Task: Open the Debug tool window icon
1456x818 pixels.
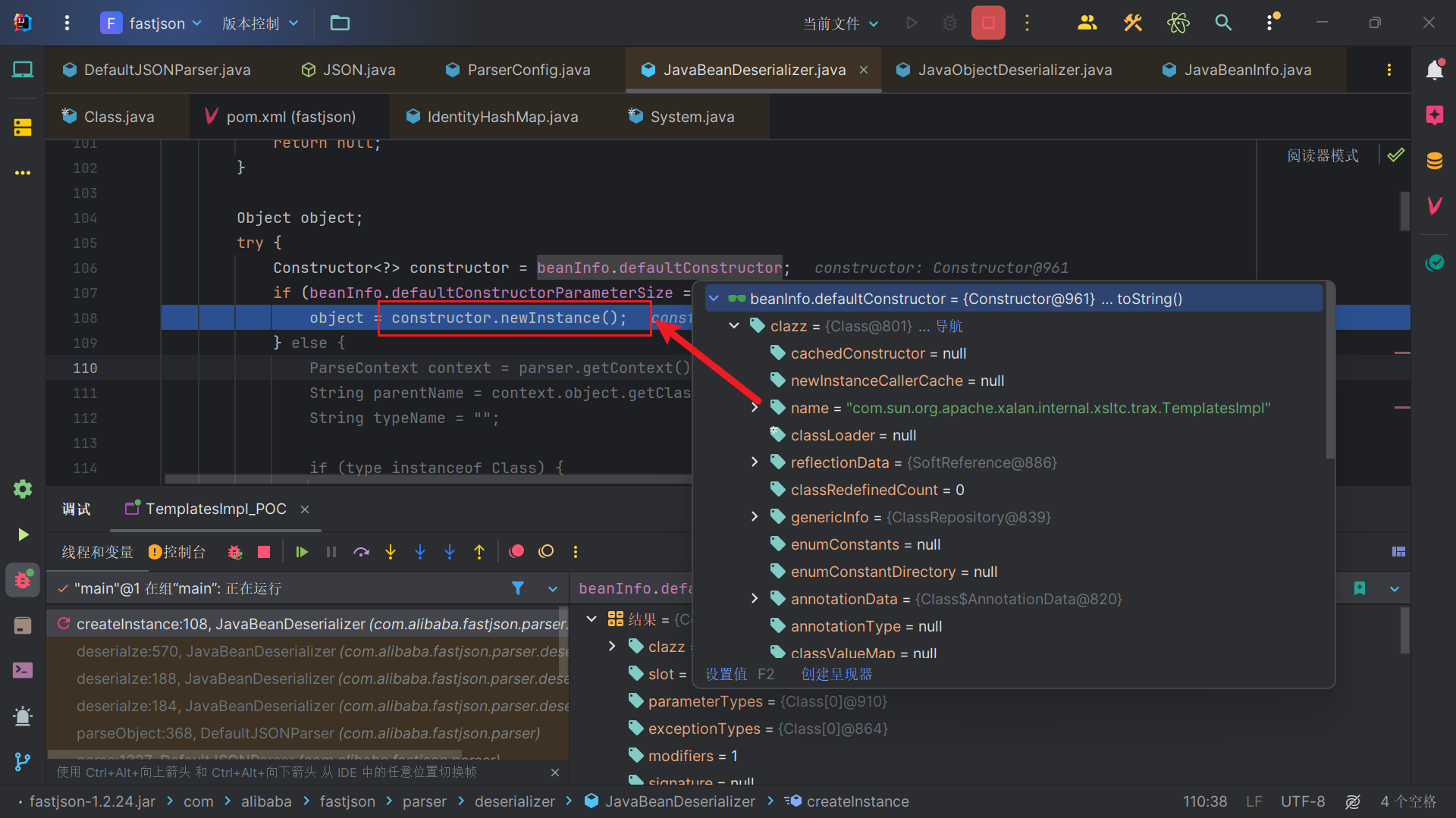Action: tap(23, 581)
